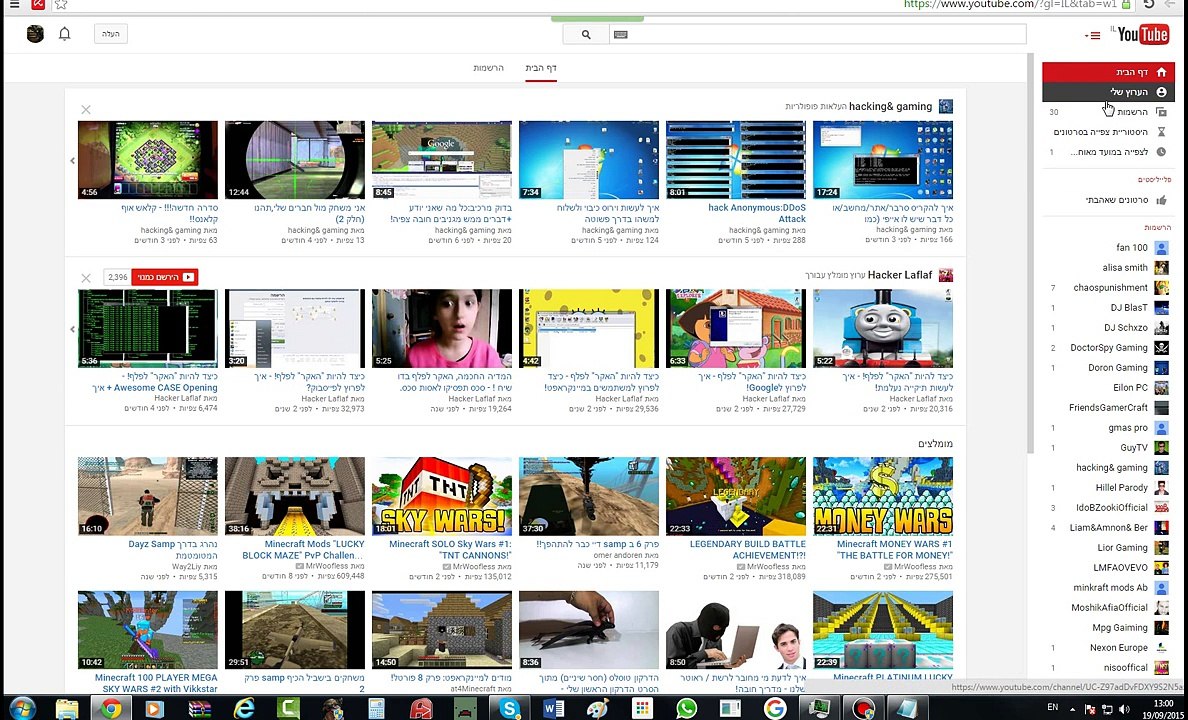
Task: Open the Windows Start menu
Action: pos(22,708)
